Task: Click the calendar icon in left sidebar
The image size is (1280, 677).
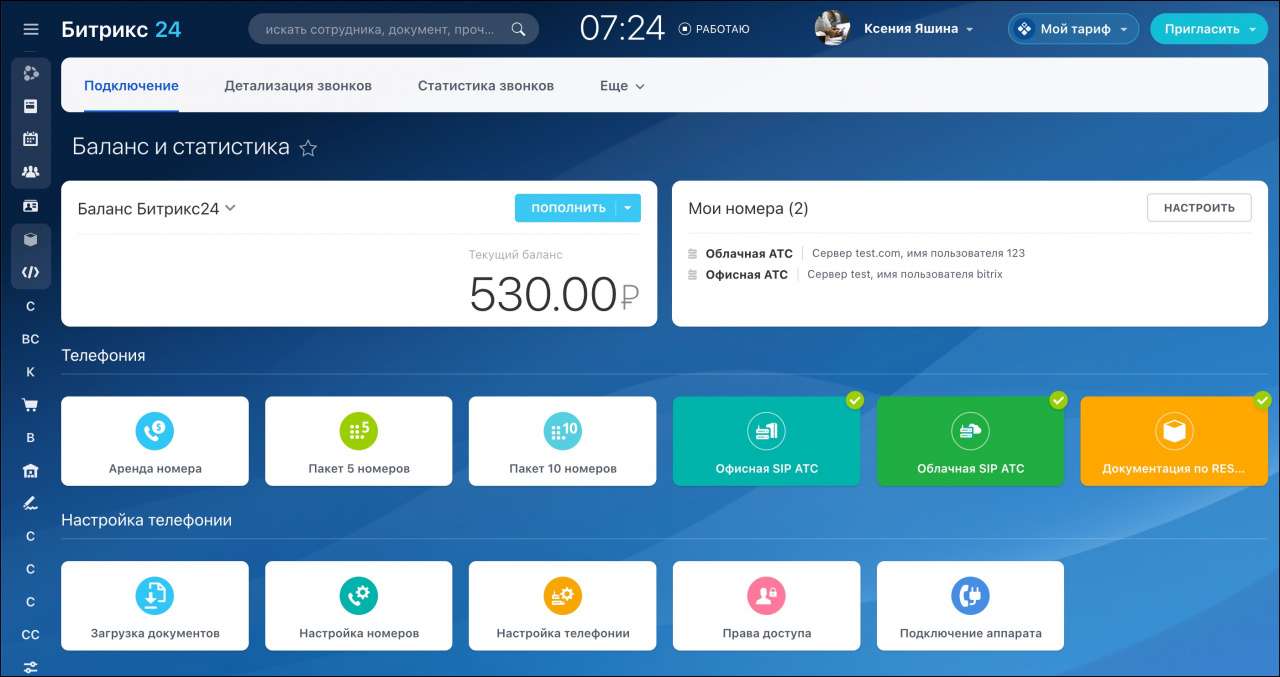Action: [31, 139]
